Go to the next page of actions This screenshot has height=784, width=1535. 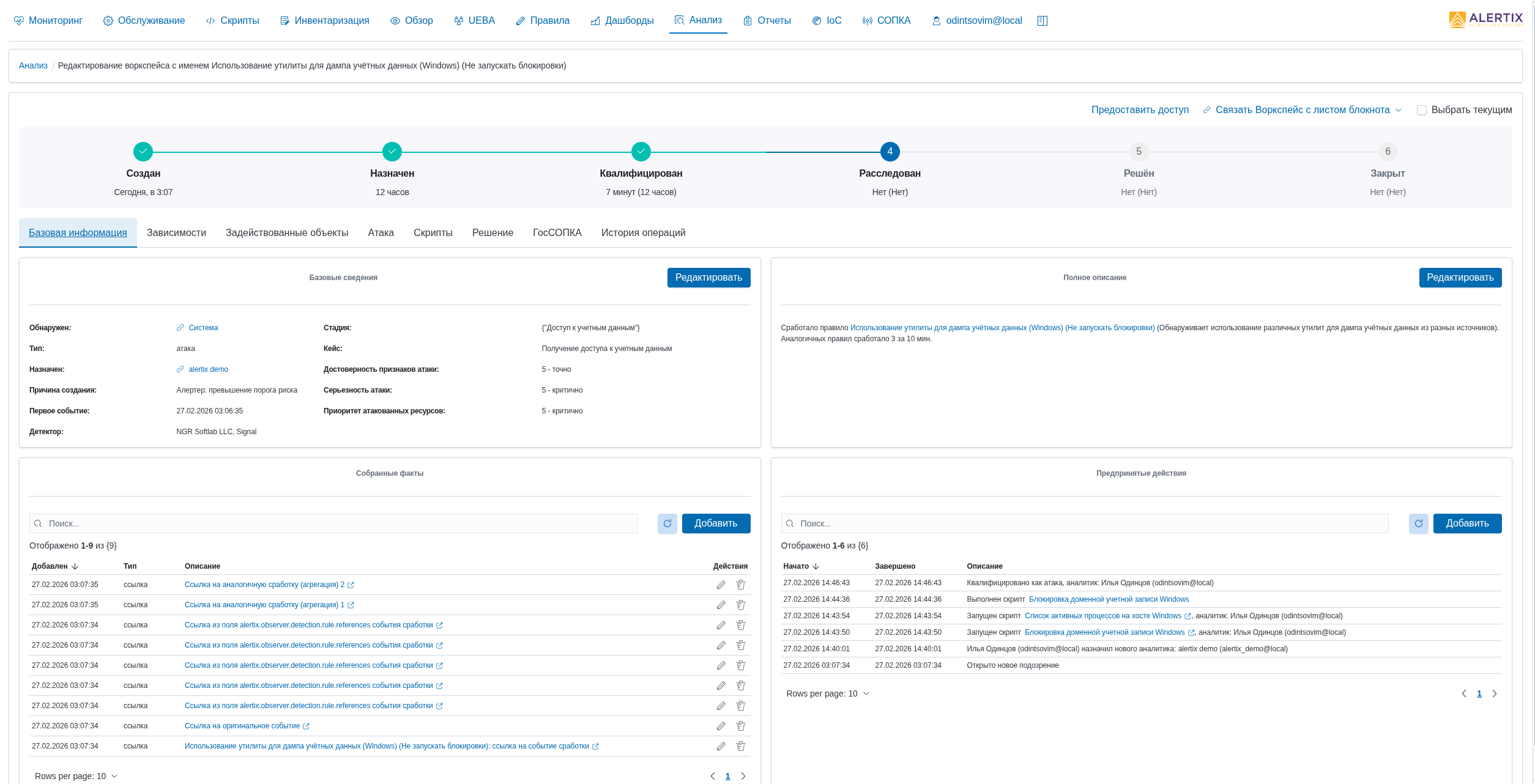tap(1495, 693)
